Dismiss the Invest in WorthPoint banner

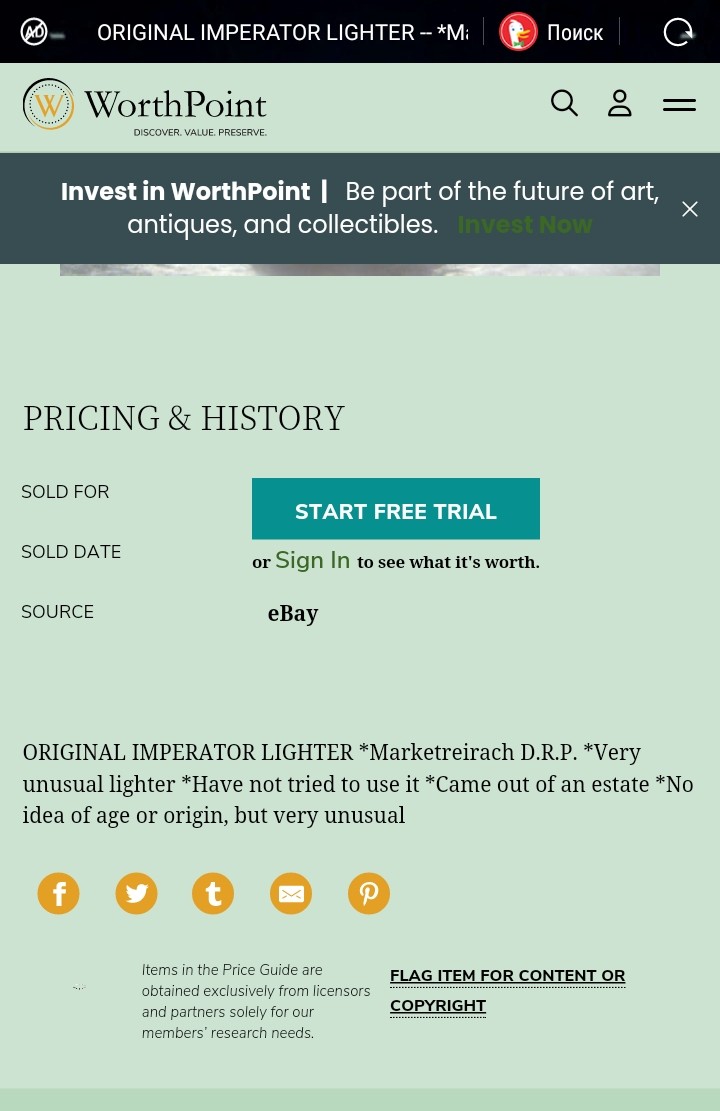(690, 209)
